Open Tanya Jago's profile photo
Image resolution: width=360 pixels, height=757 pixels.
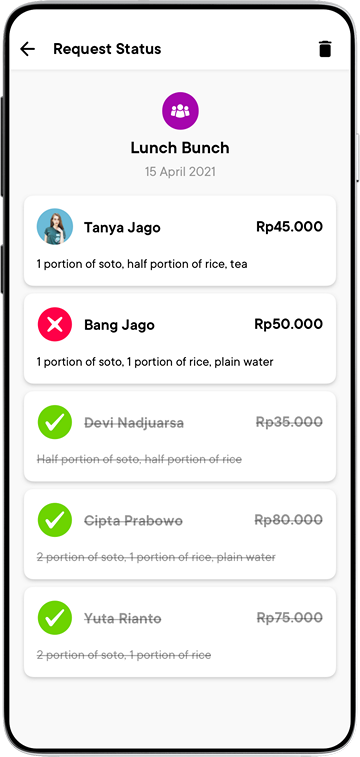[x=55, y=226]
